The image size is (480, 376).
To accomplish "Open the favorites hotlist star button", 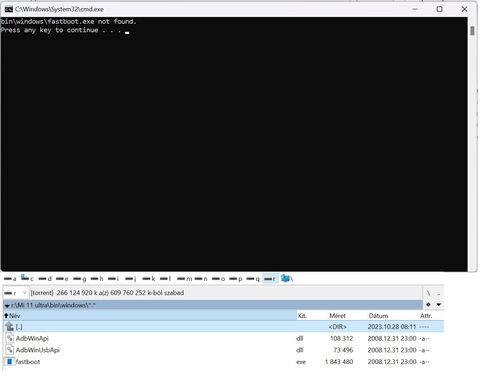I will click(428, 305).
